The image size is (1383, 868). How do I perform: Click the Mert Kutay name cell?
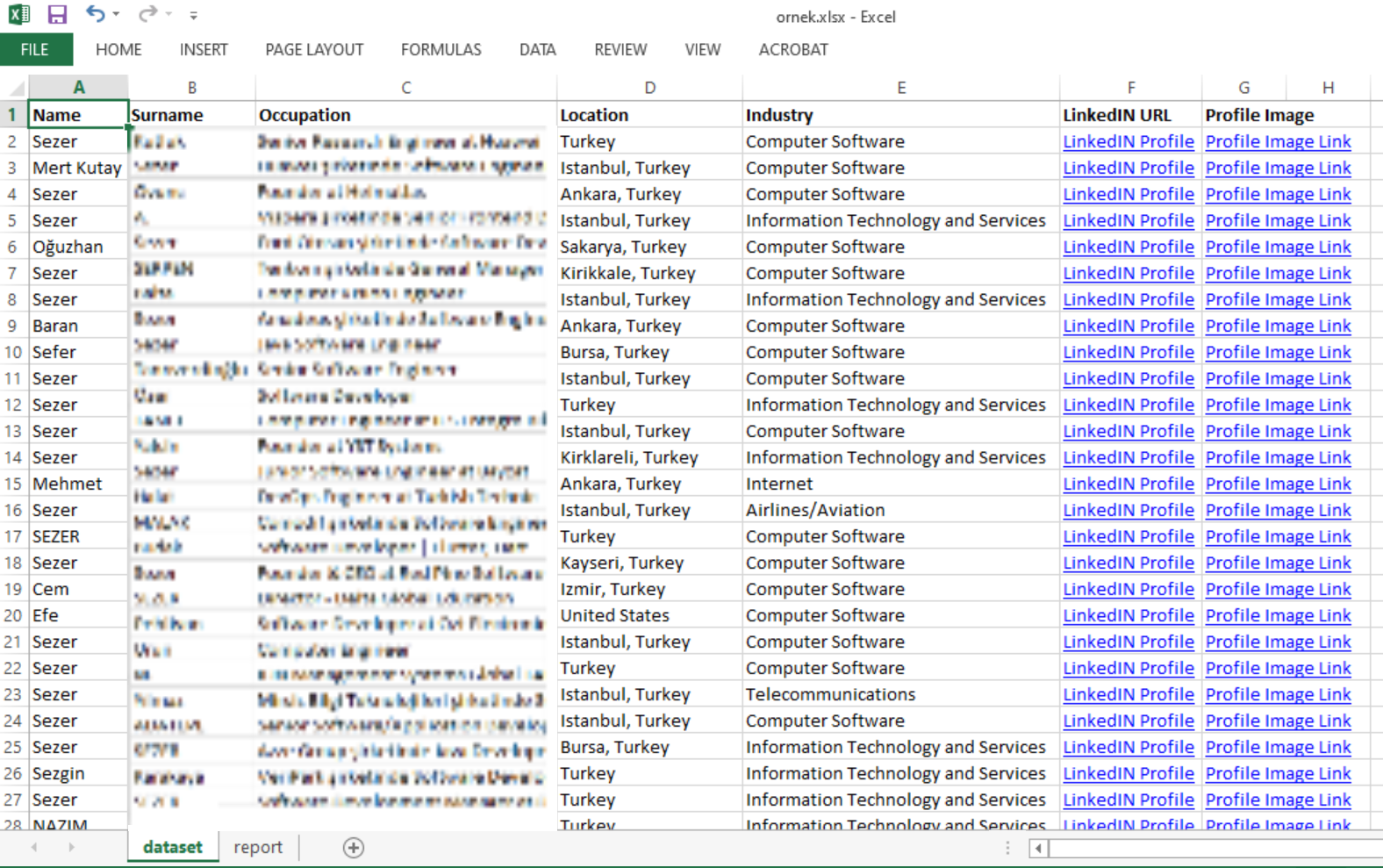(77, 168)
